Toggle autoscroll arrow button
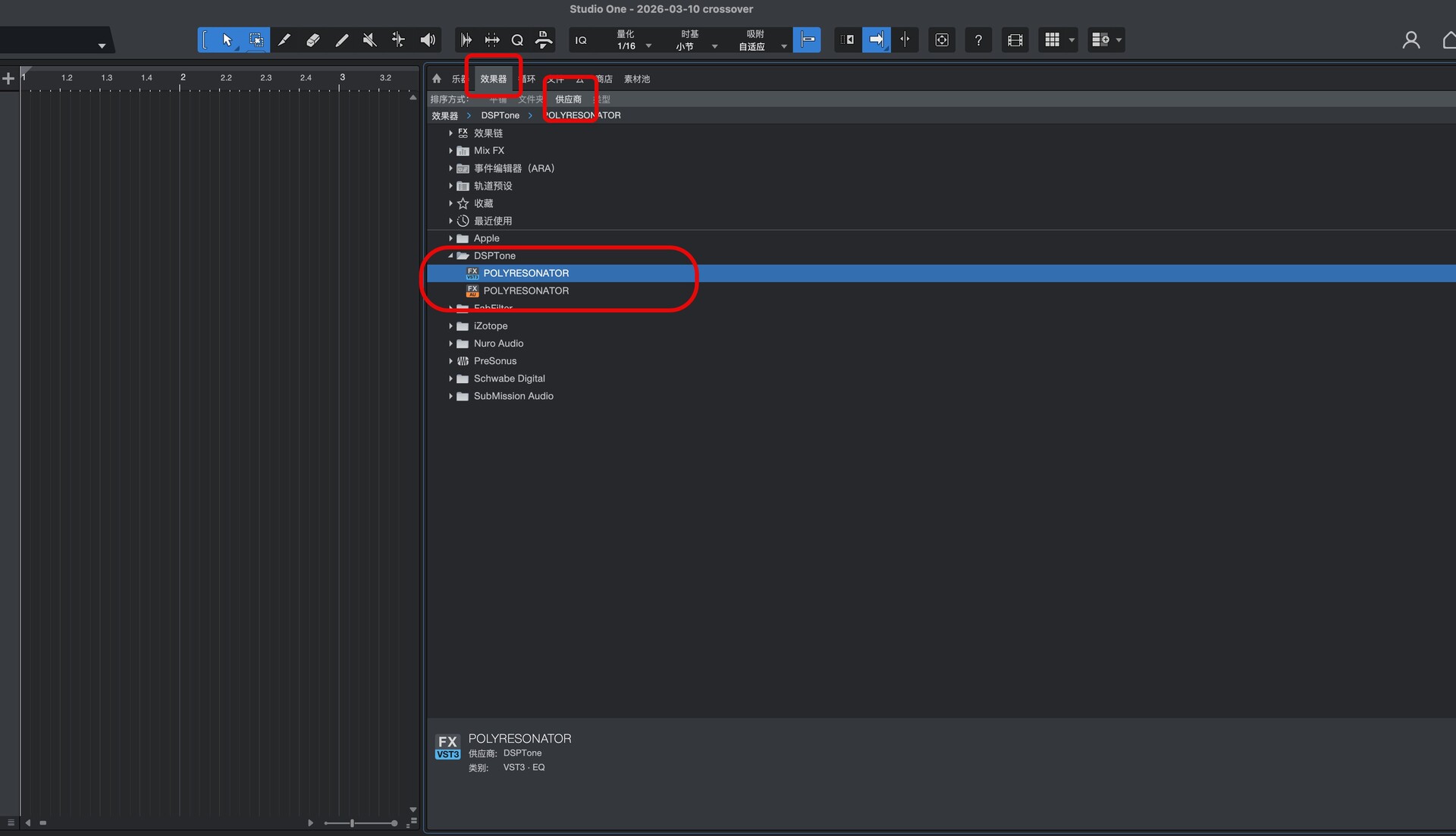The width and height of the screenshot is (1456, 836). tap(876, 40)
